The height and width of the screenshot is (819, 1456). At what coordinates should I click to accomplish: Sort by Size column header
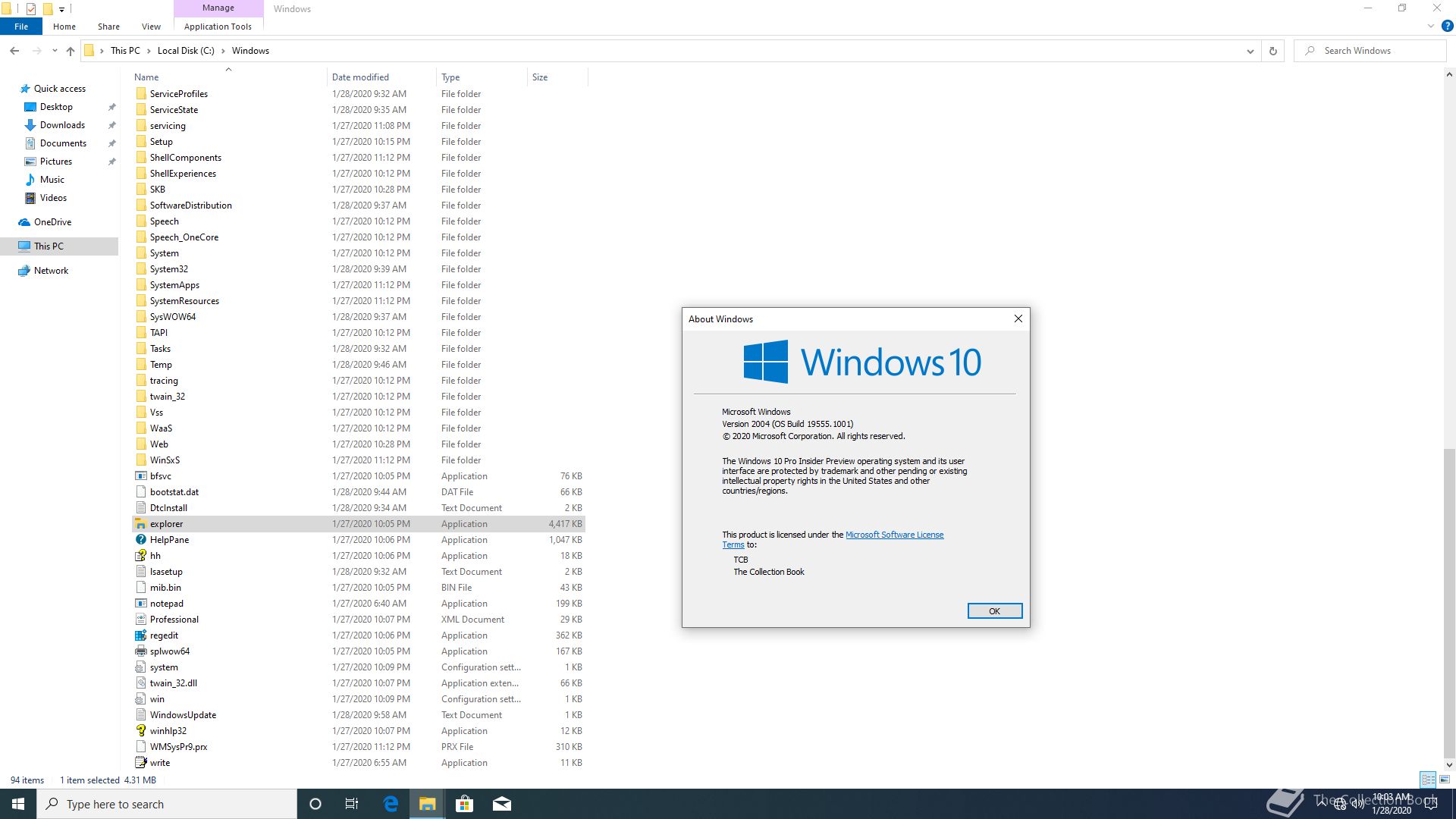click(x=557, y=77)
